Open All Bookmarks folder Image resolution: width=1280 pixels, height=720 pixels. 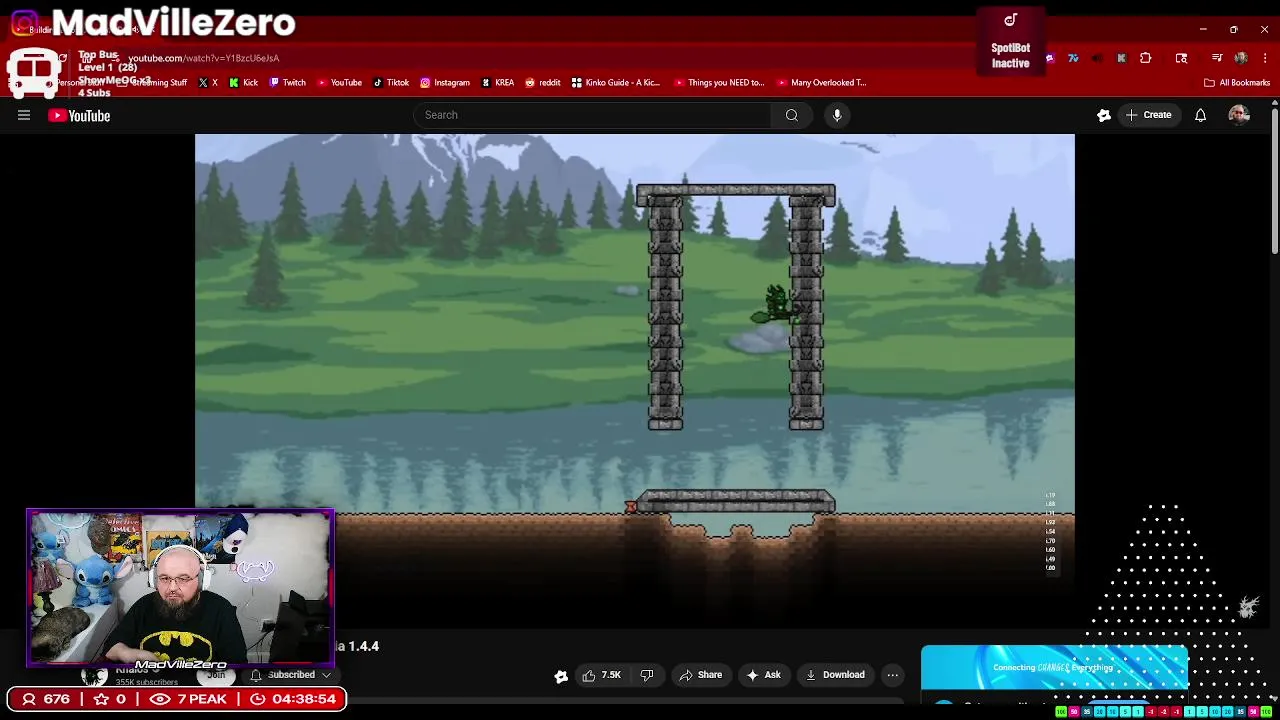[1237, 83]
